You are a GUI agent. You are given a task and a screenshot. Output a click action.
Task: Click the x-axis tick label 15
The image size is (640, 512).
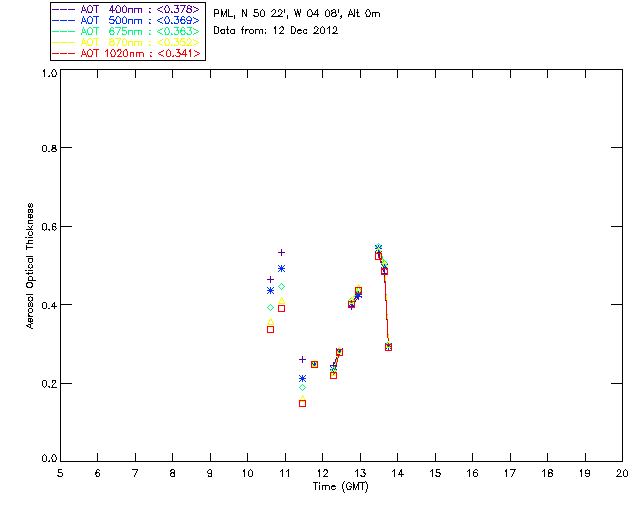[435, 473]
